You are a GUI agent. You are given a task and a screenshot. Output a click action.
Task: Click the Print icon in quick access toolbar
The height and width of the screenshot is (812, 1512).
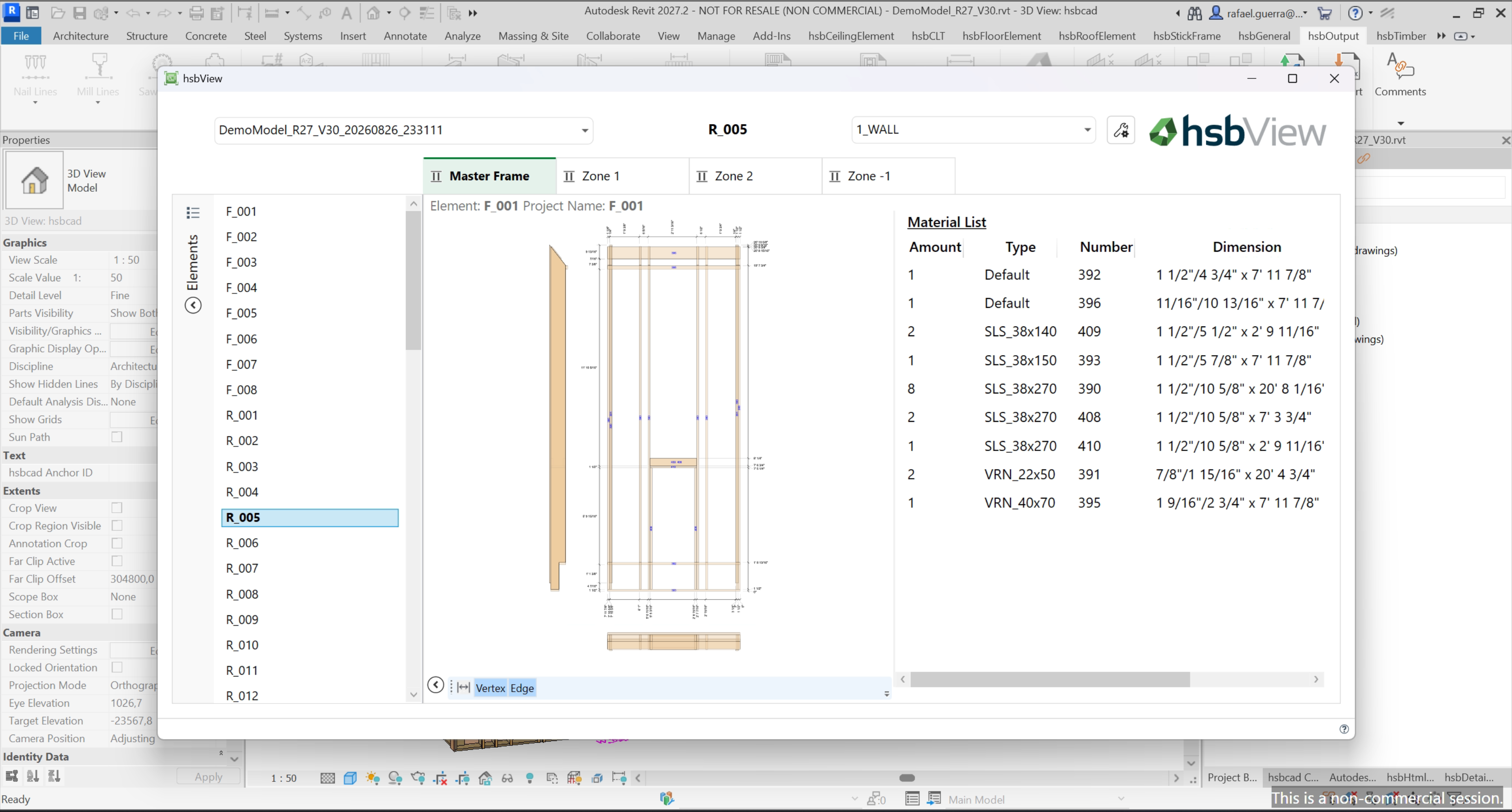pos(197,12)
